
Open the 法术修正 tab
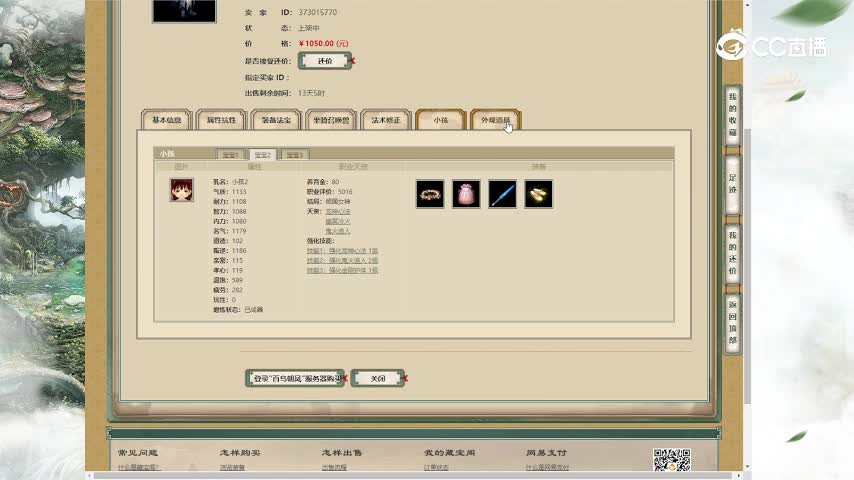(386, 120)
